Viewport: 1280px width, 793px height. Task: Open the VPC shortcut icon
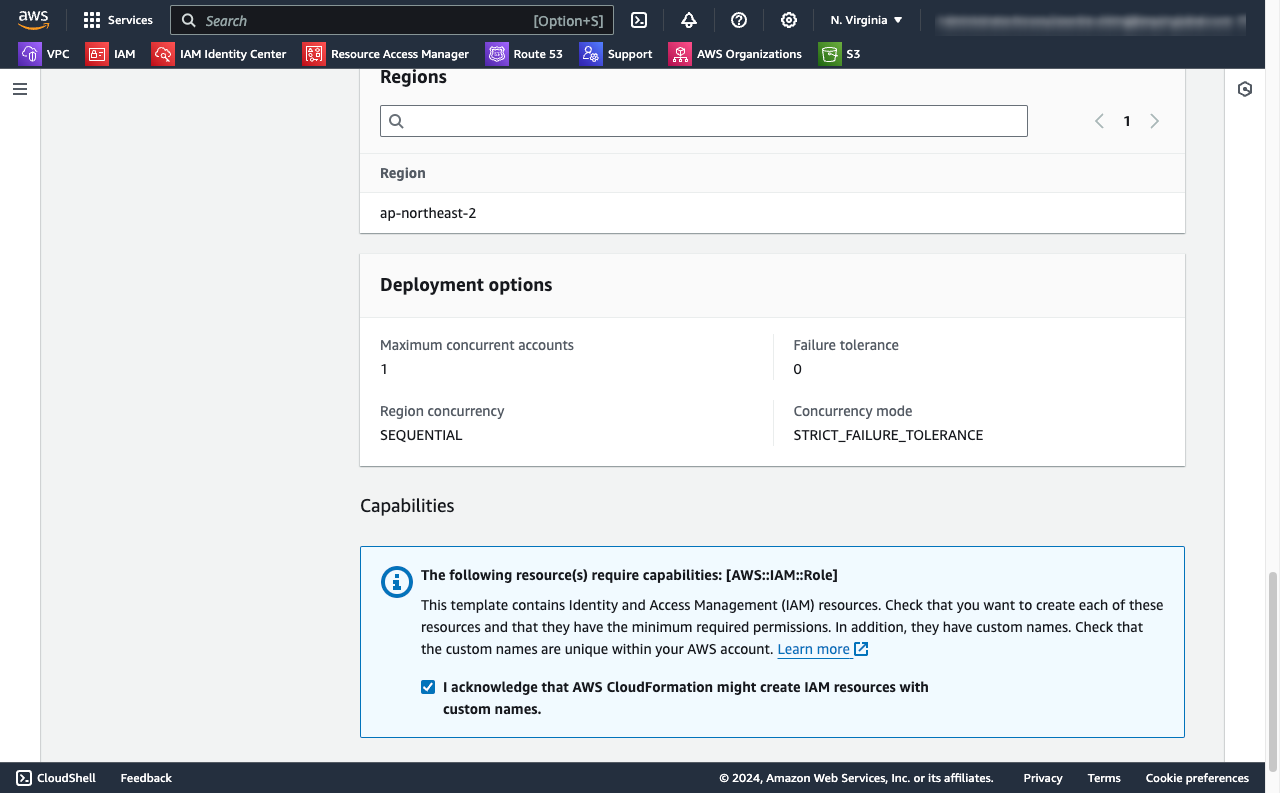(x=29, y=54)
